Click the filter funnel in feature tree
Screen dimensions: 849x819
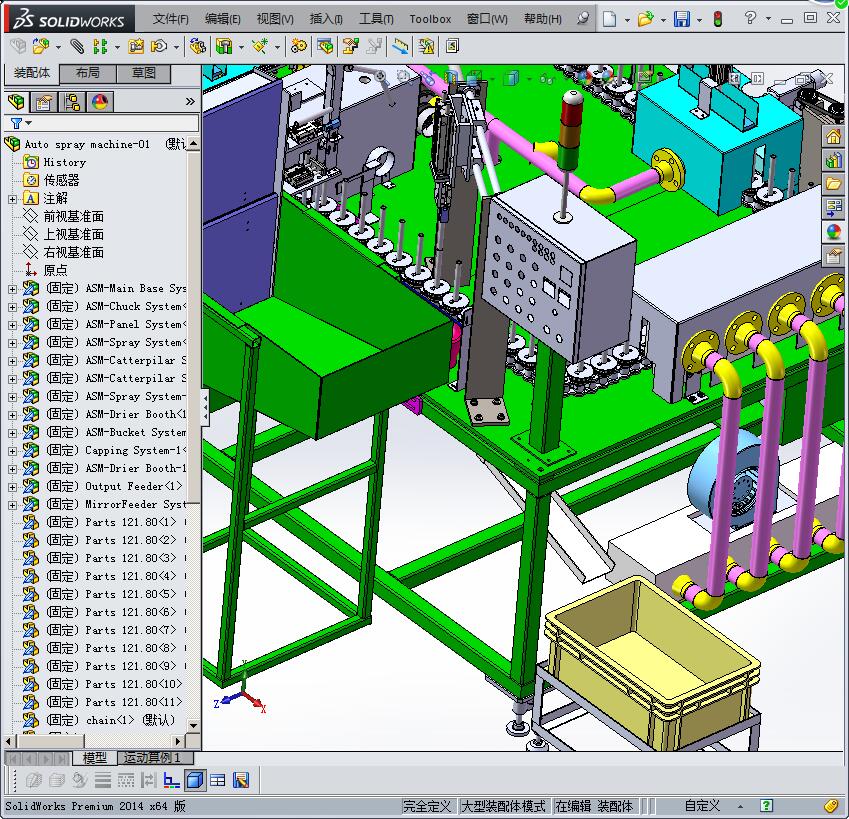(x=16, y=123)
